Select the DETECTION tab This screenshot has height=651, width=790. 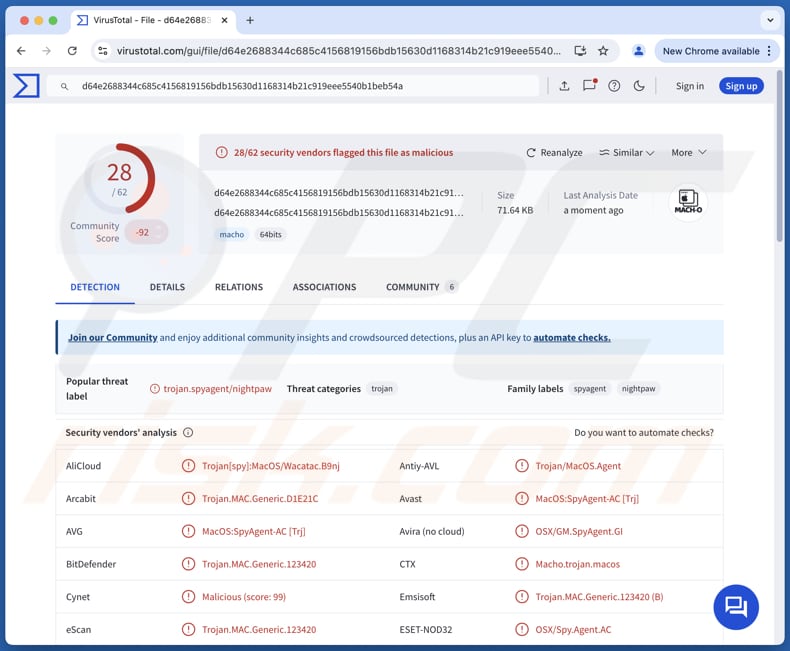(95, 287)
